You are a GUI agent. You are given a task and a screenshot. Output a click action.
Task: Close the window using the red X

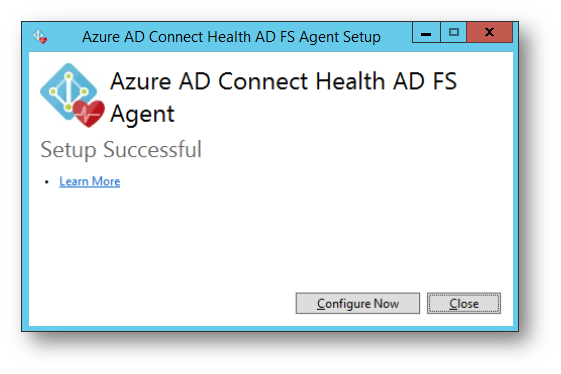pyautogui.click(x=489, y=33)
